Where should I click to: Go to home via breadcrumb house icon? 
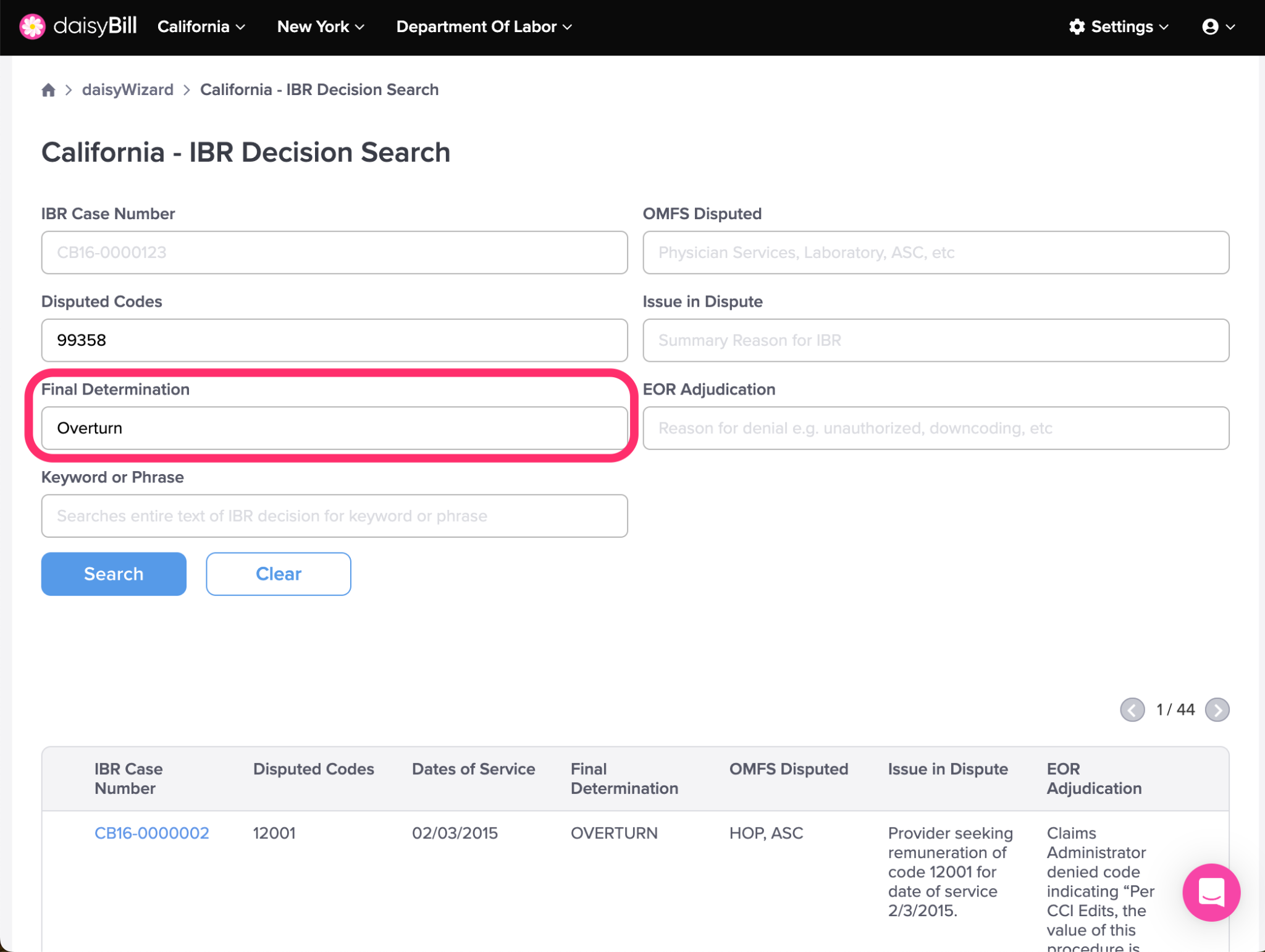tap(48, 90)
